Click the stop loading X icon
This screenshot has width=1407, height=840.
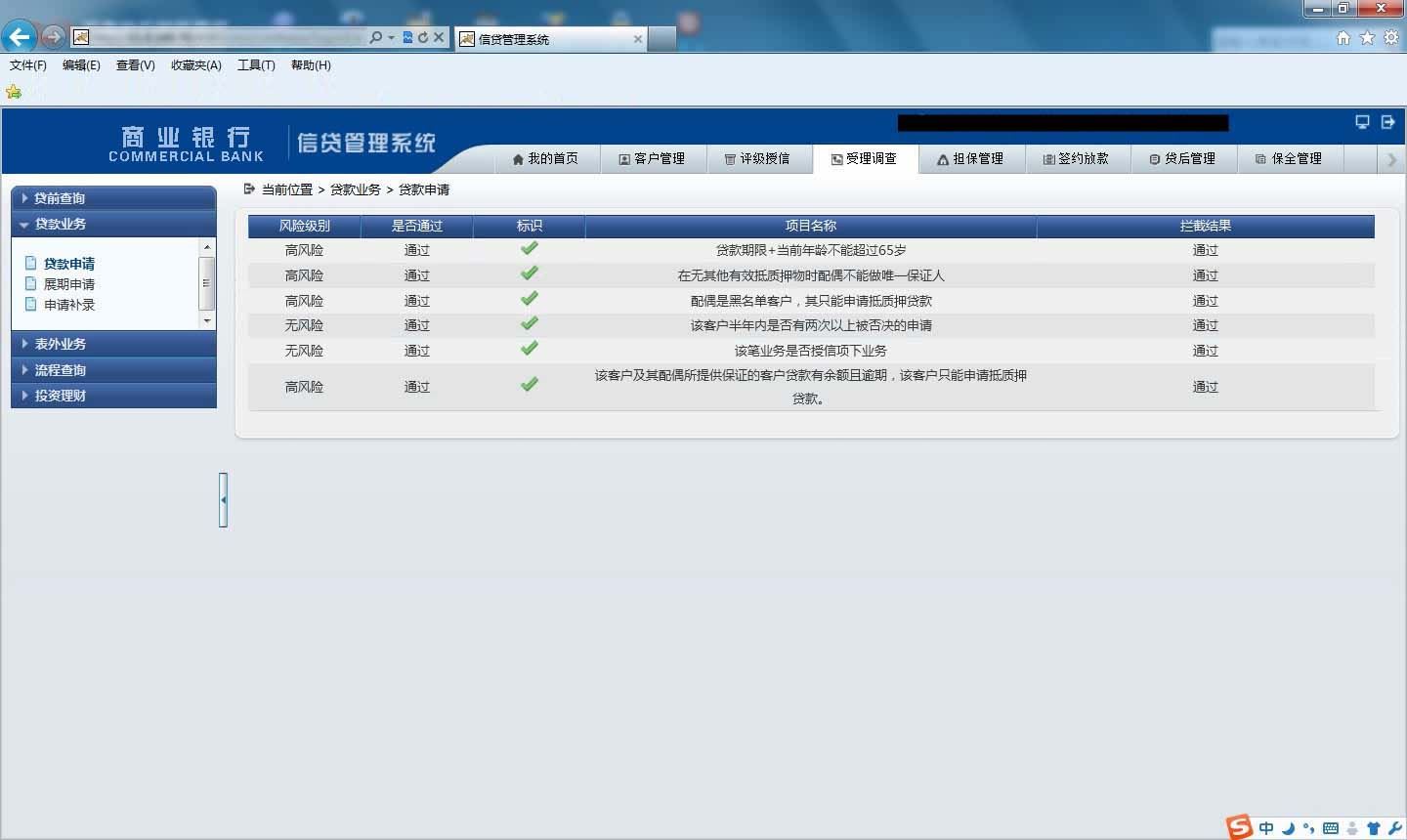click(439, 37)
